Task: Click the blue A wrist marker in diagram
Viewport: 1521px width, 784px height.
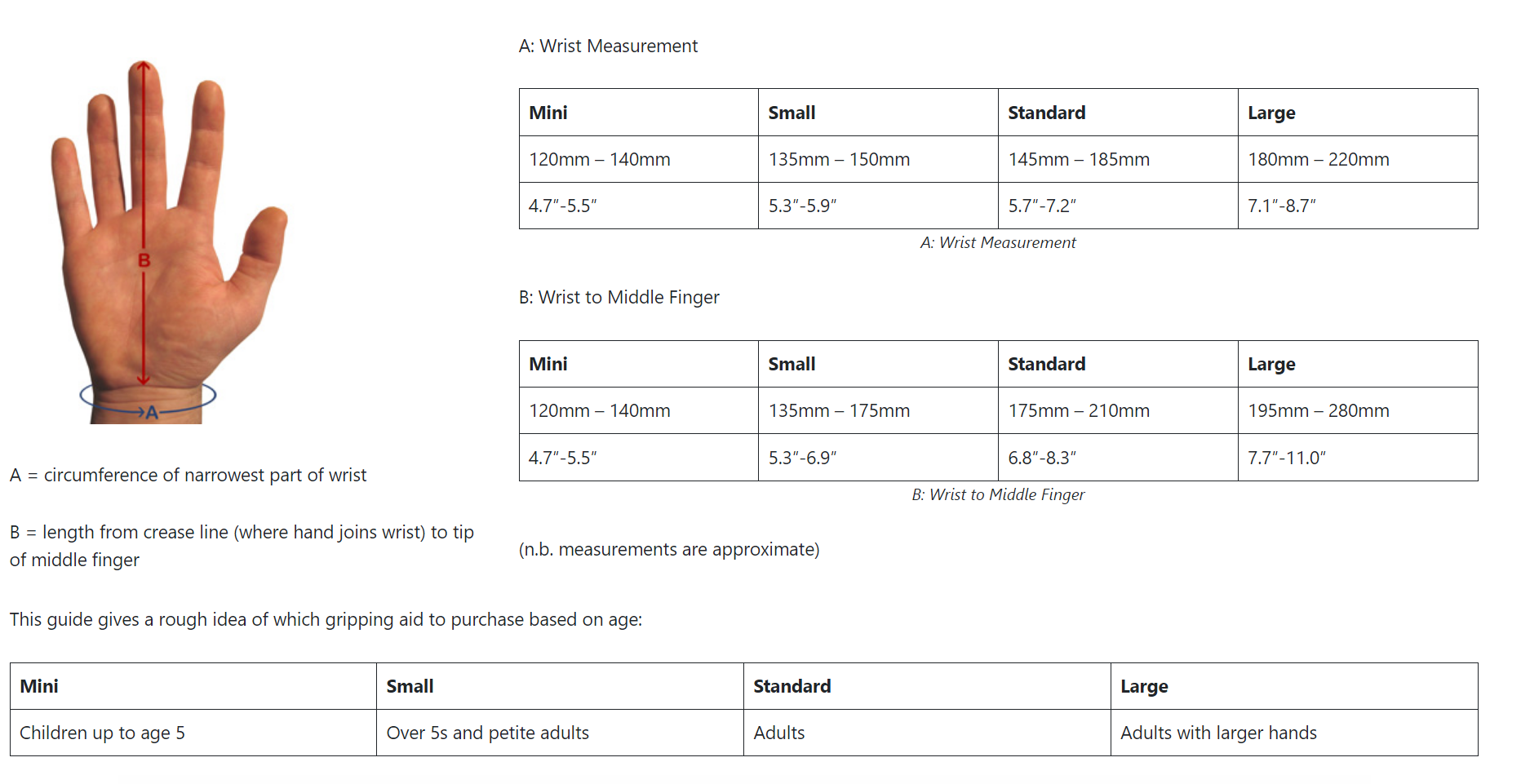Action: click(x=151, y=412)
